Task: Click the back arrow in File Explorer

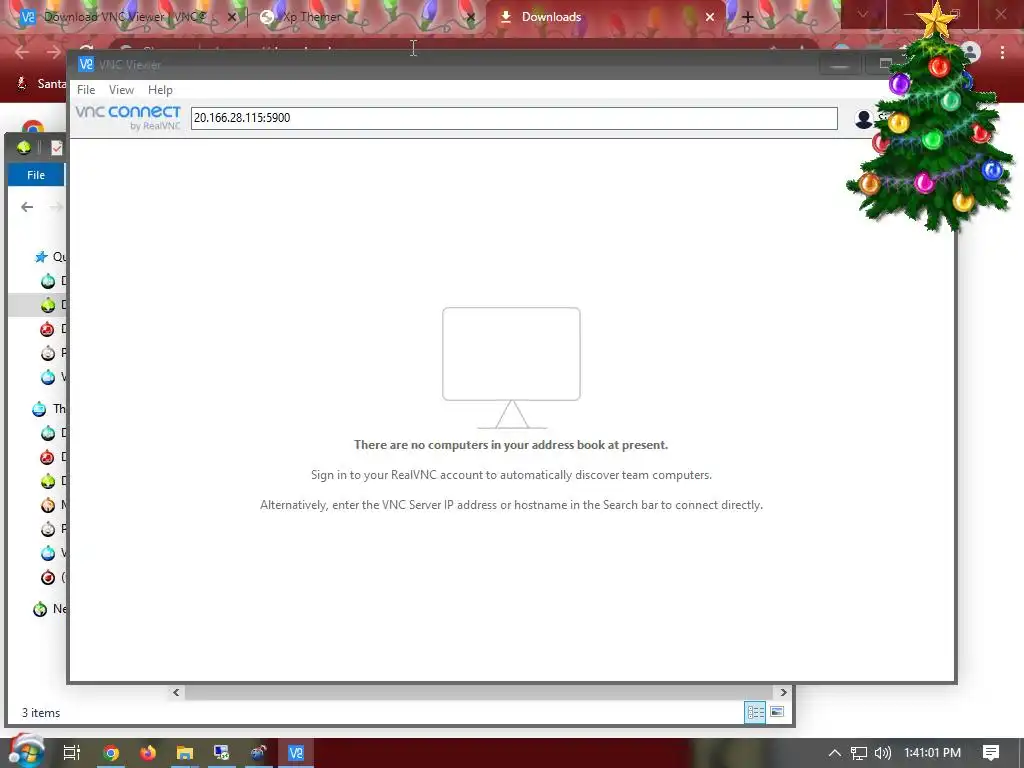Action: 27,207
